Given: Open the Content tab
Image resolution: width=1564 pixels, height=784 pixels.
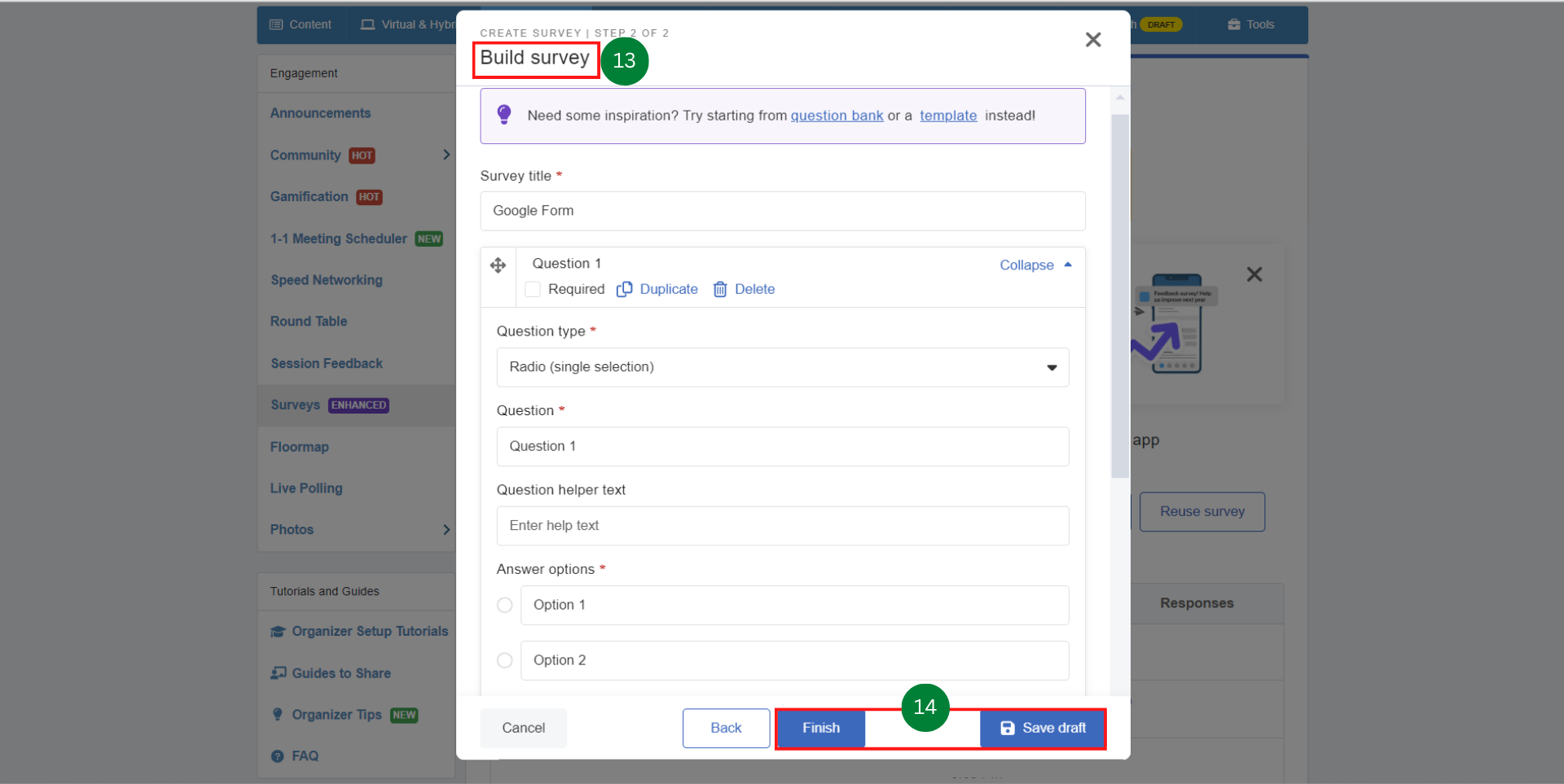Looking at the screenshot, I should (x=301, y=24).
